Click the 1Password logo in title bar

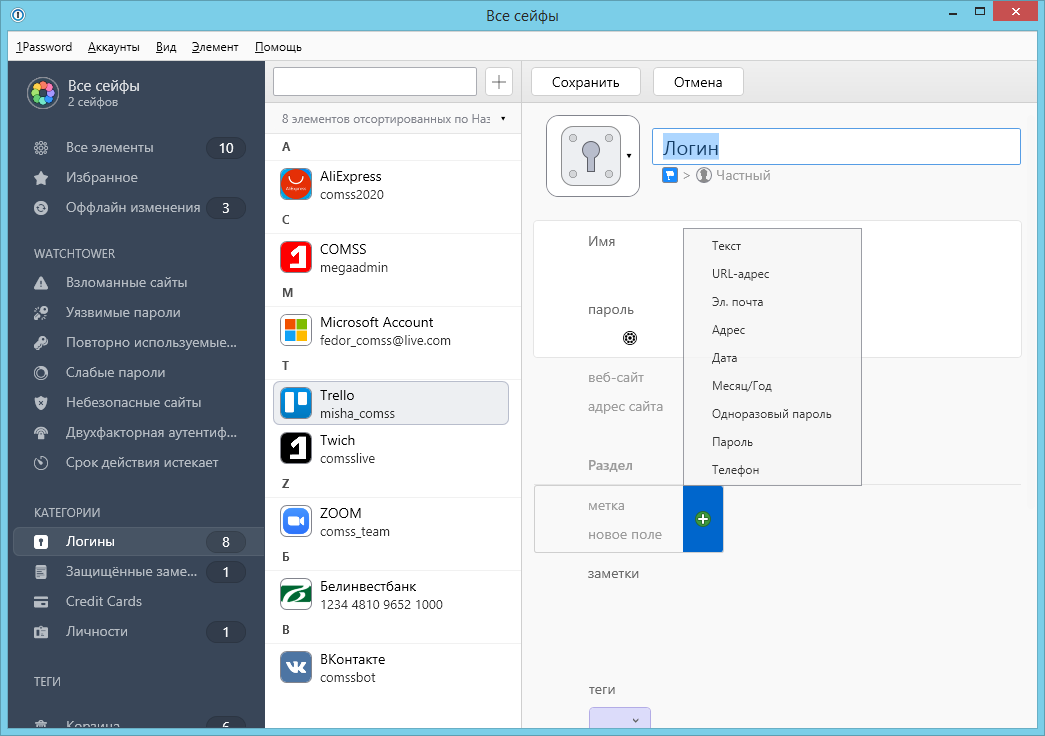[x=18, y=14]
